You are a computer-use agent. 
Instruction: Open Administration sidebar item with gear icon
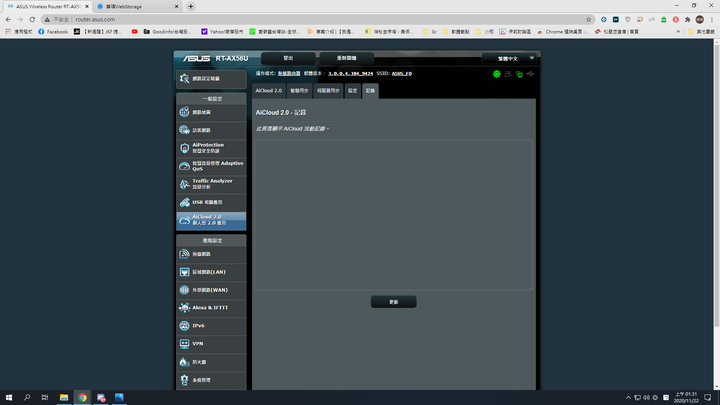pos(211,380)
